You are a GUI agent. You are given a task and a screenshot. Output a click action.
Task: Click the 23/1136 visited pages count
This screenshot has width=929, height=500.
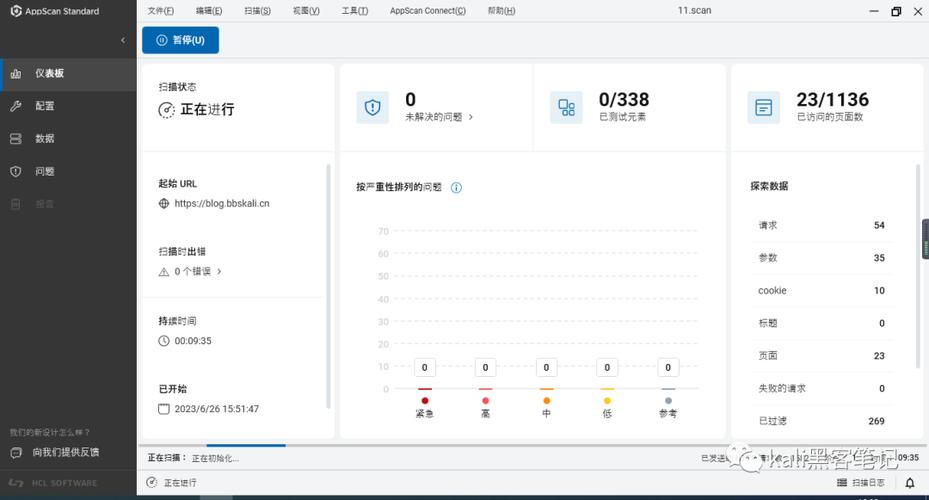832,100
